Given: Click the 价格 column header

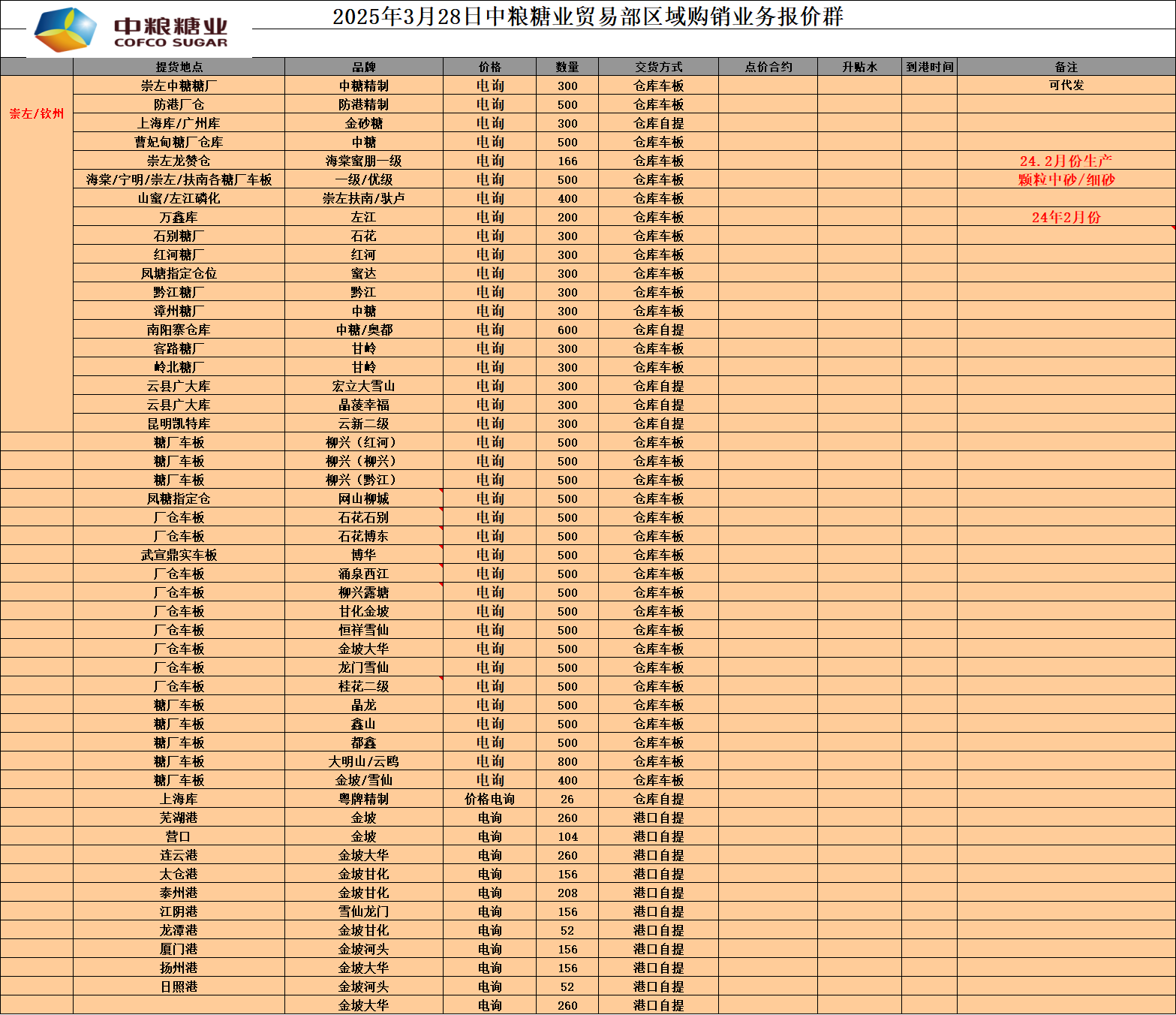Looking at the screenshot, I should 489,67.
